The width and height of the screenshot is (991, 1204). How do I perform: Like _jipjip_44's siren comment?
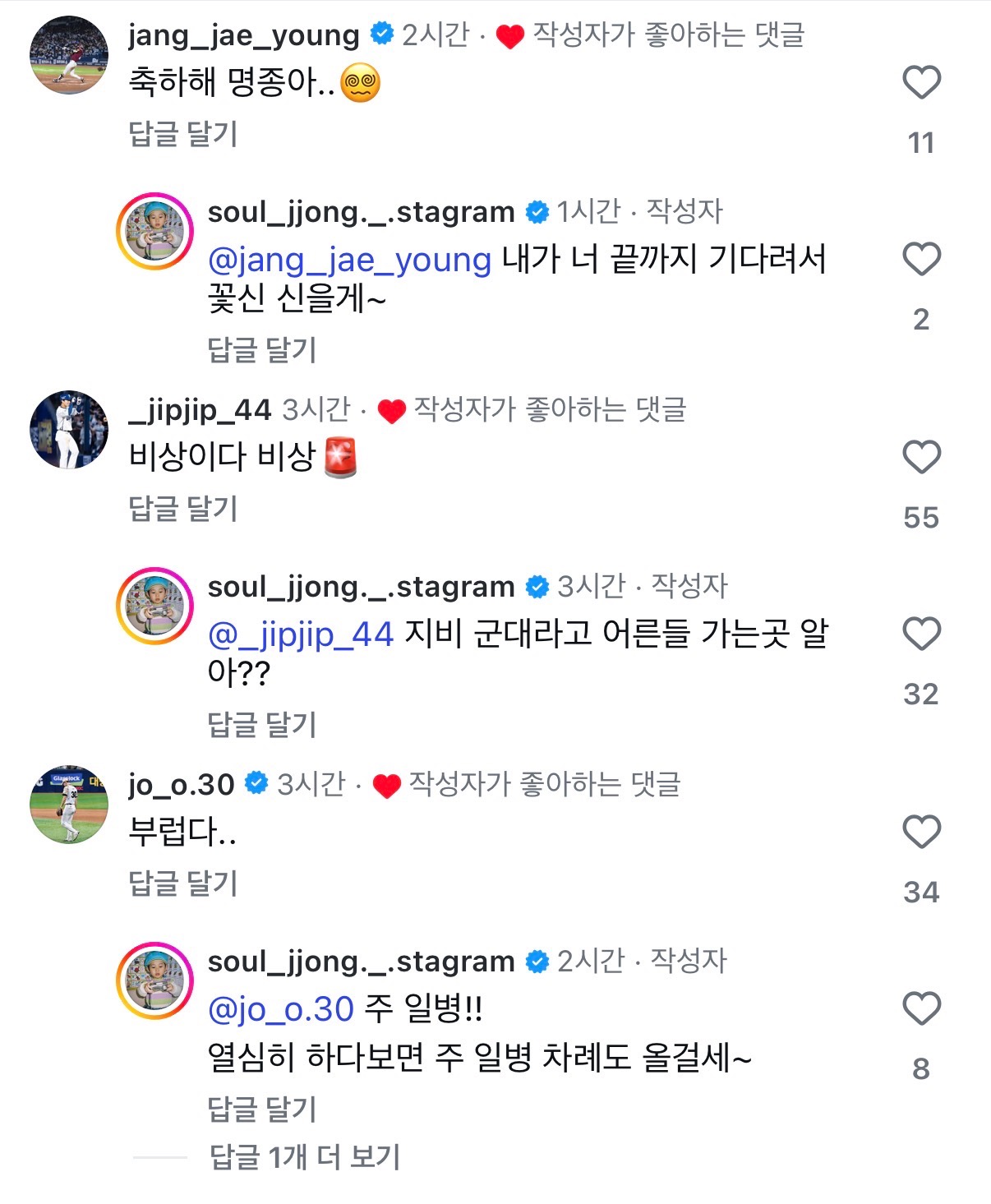coord(921,458)
